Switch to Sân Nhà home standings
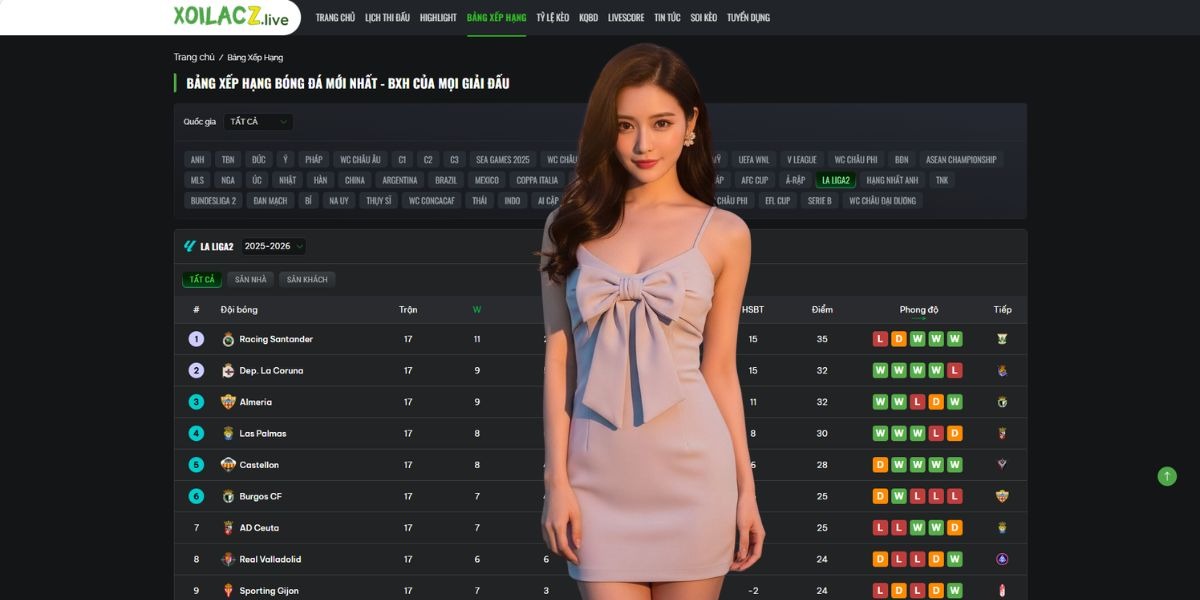The height and width of the screenshot is (600, 1200). click(250, 280)
